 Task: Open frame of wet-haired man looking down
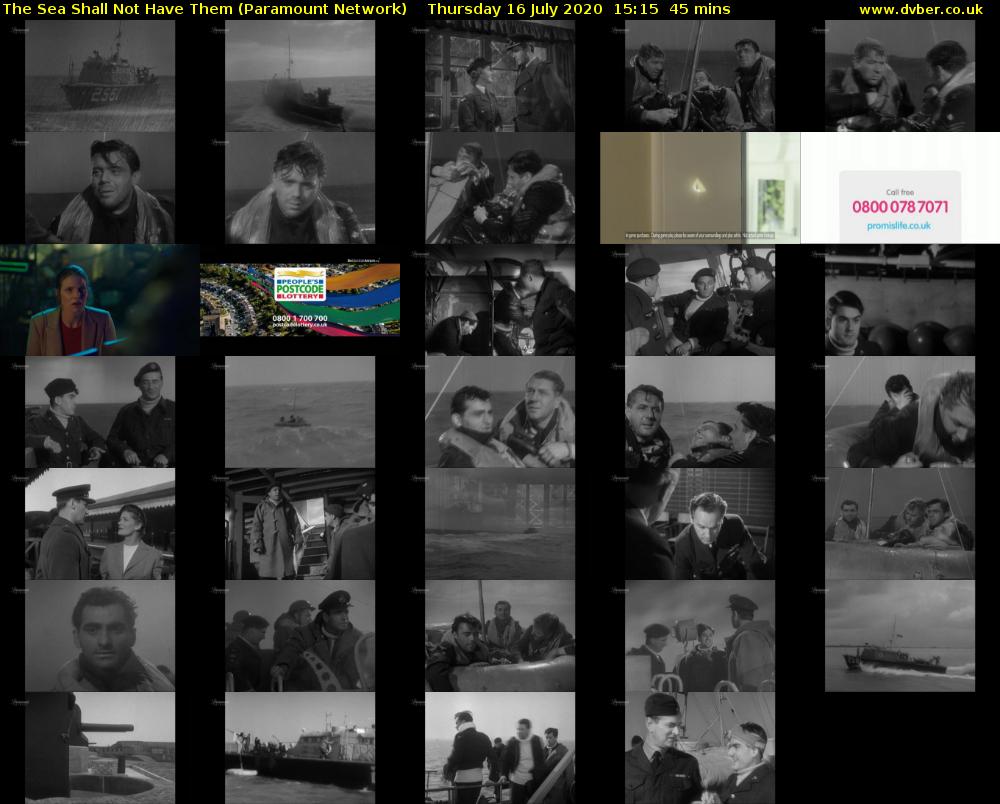[x=300, y=188]
